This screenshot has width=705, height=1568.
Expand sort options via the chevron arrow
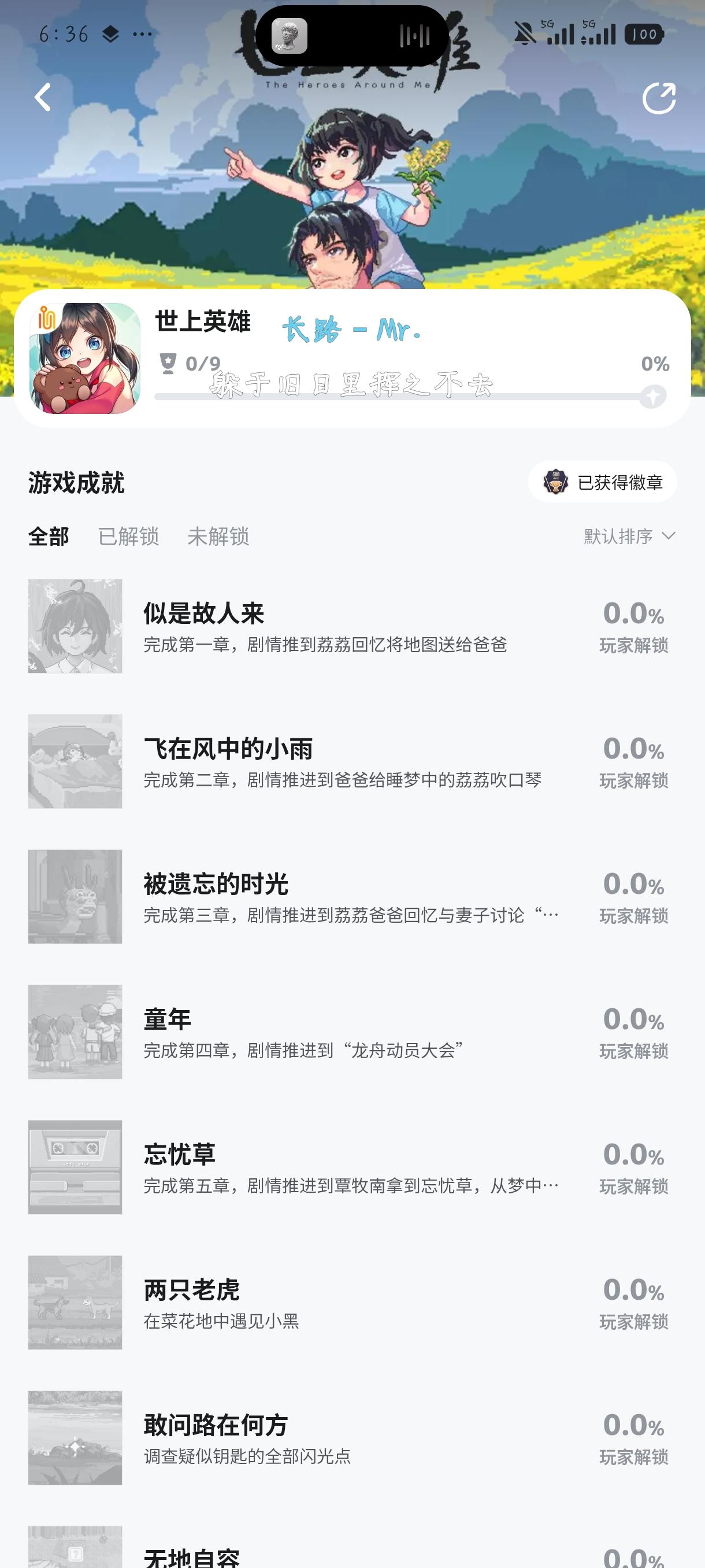pos(669,535)
